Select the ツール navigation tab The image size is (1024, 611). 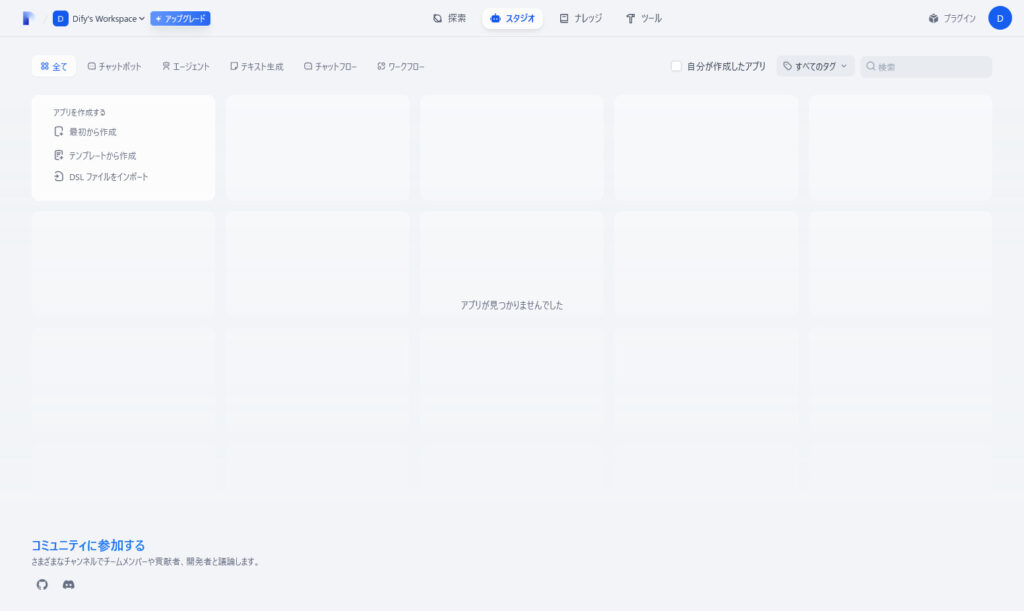(x=643, y=18)
